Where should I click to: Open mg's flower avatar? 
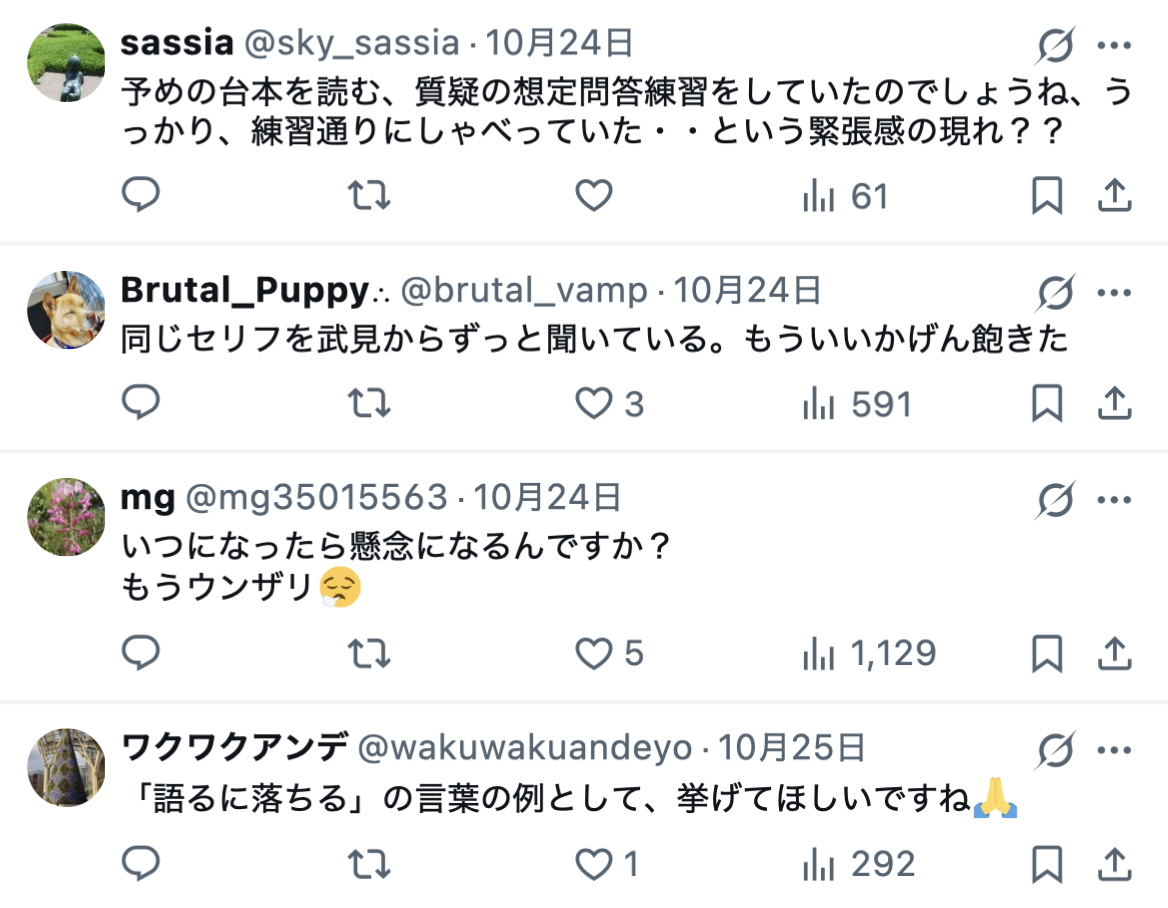point(67,516)
